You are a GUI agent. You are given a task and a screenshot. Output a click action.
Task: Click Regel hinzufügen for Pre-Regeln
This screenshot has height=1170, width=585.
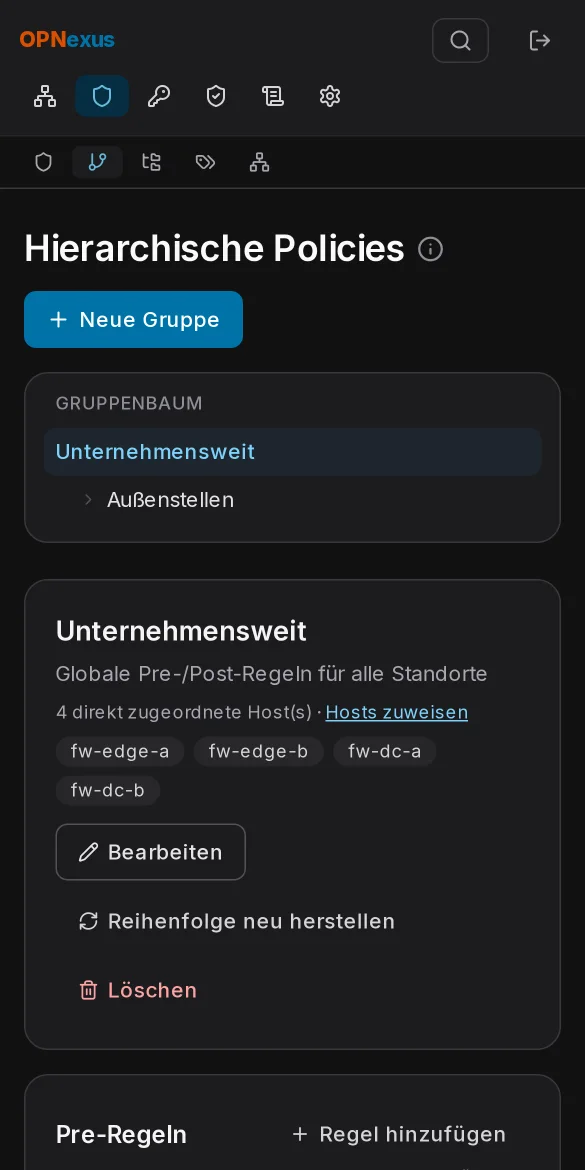pyautogui.click(x=398, y=1134)
